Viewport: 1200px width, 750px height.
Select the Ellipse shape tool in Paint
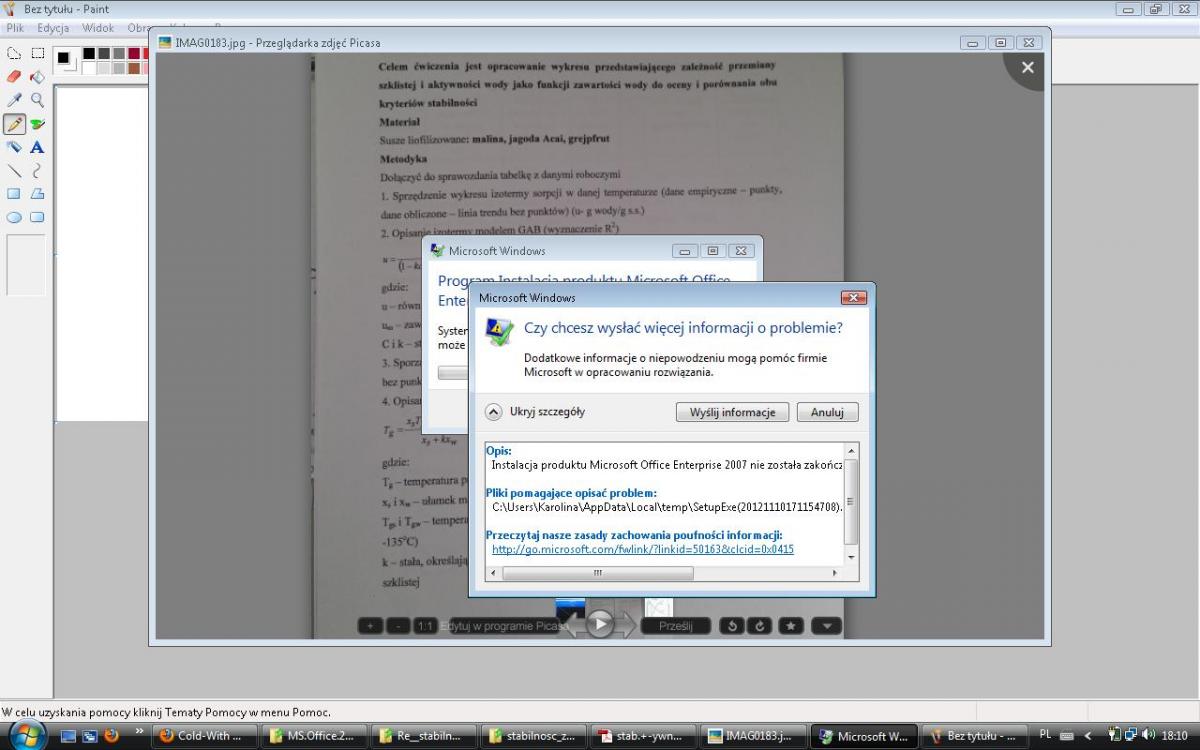(14, 217)
